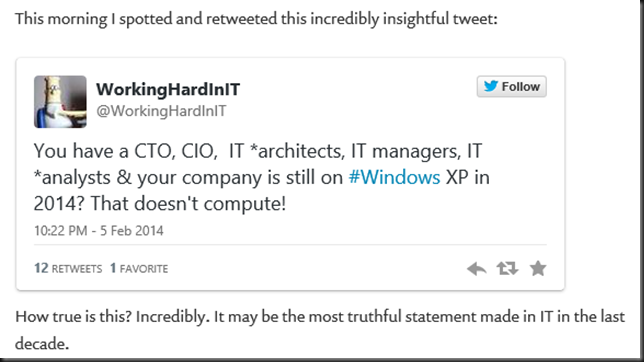The width and height of the screenshot is (644, 362).
Task: Click the 'That doesn't compute!' sentence
Action: click(x=188, y=203)
